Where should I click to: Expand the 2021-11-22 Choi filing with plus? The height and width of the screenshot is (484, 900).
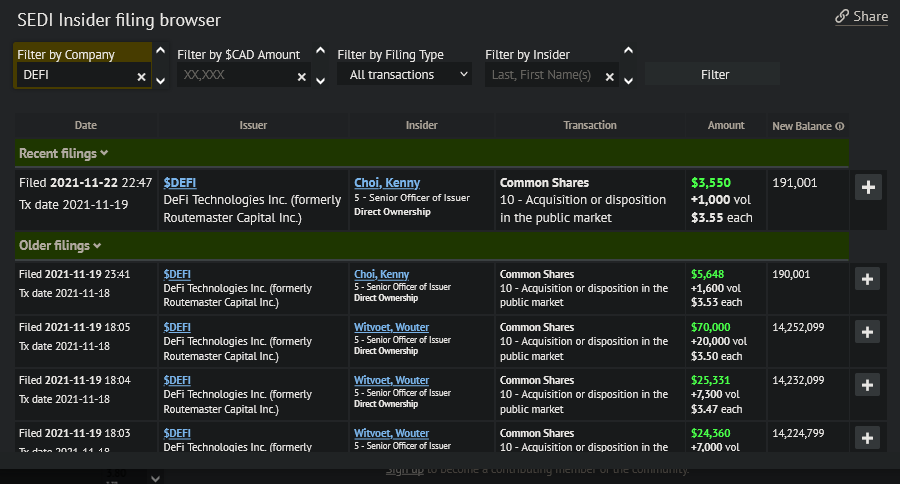pyautogui.click(x=867, y=187)
